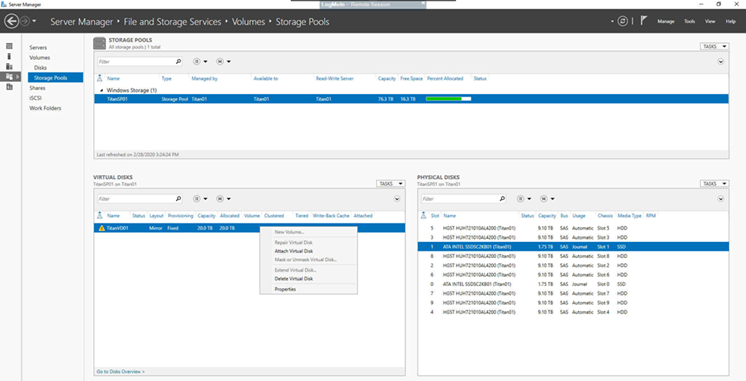This screenshot has height=381, width=746.
Task: Click the Physical Disks filter field
Action: [460, 198]
